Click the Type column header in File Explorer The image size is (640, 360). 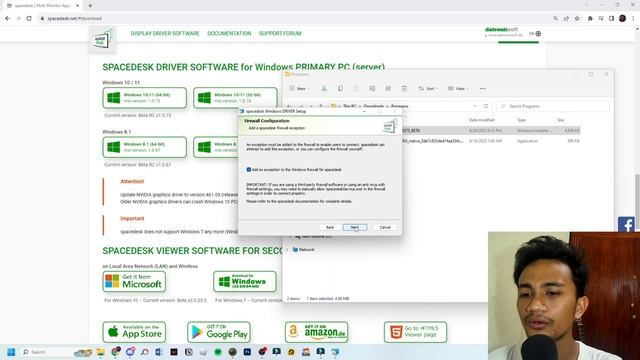[522, 120]
